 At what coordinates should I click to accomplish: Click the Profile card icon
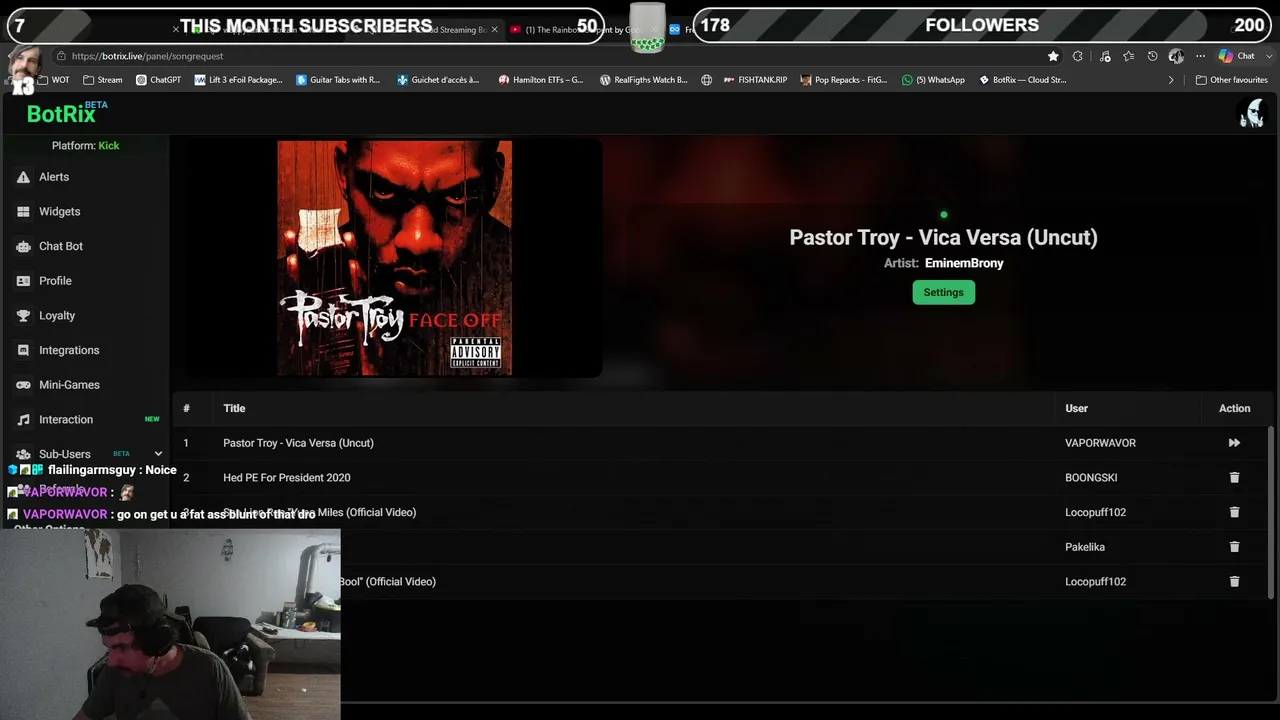[x=23, y=281]
